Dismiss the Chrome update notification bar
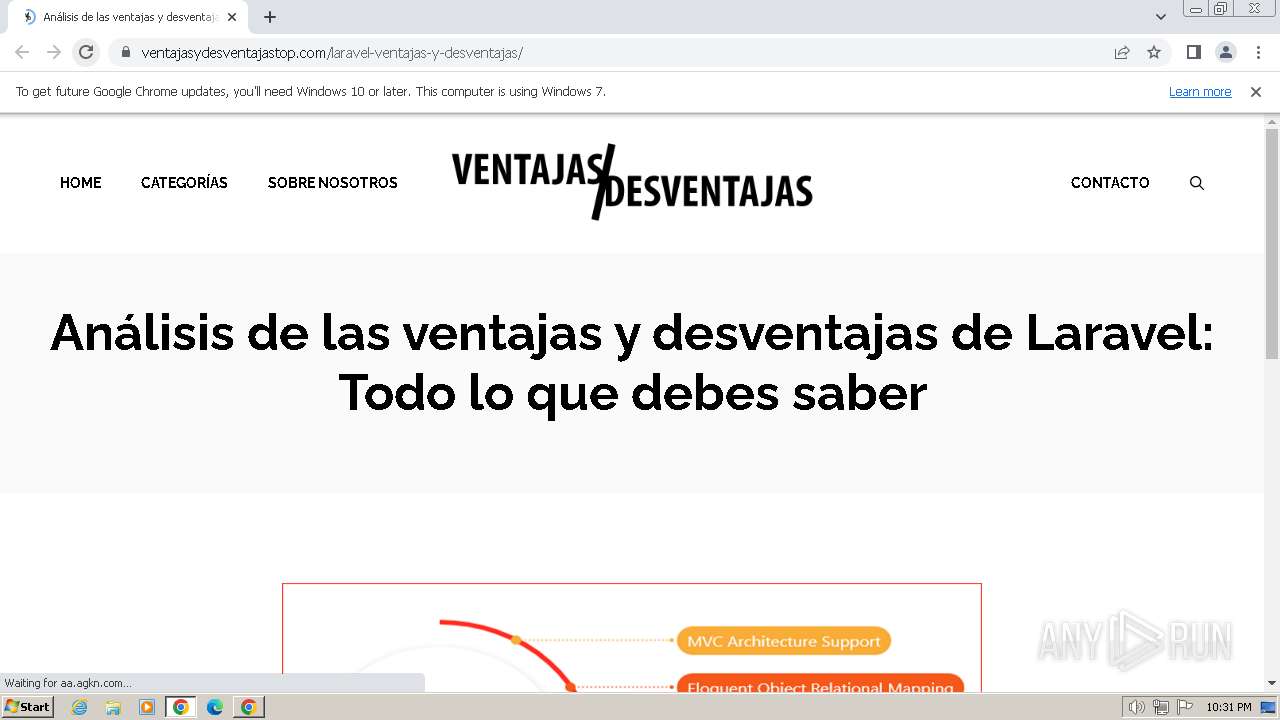1280x720 pixels. coord(1256,91)
